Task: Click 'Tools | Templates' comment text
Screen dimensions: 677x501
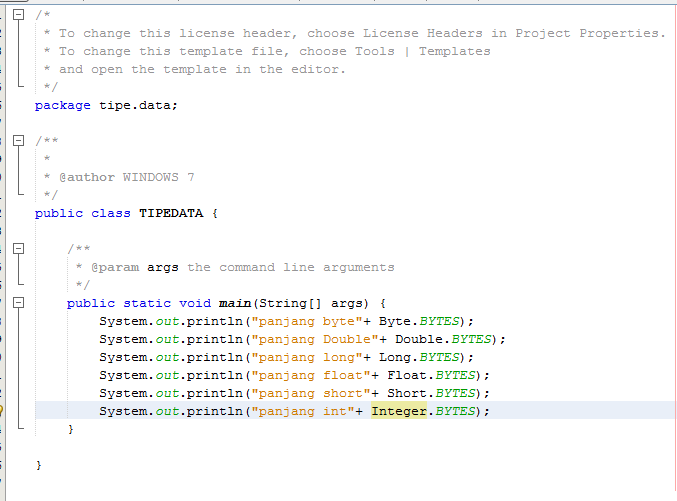Action: click(x=423, y=51)
